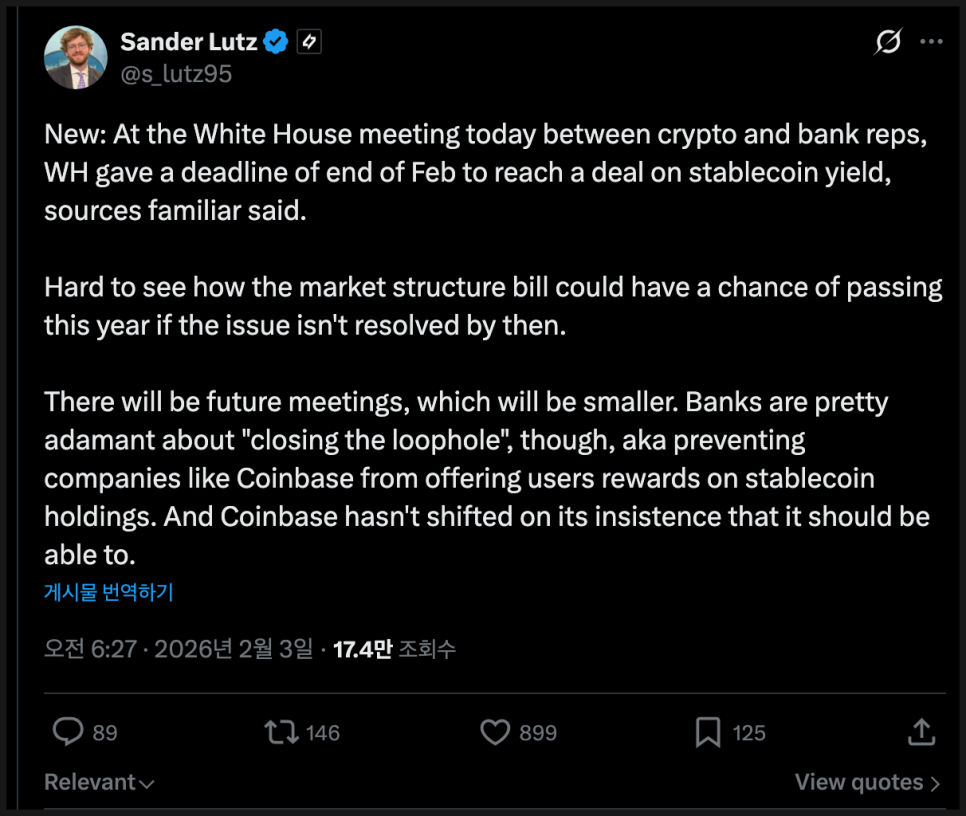Click the Sander Lutz display name
The height and width of the screenshot is (816, 966).
click(x=188, y=42)
